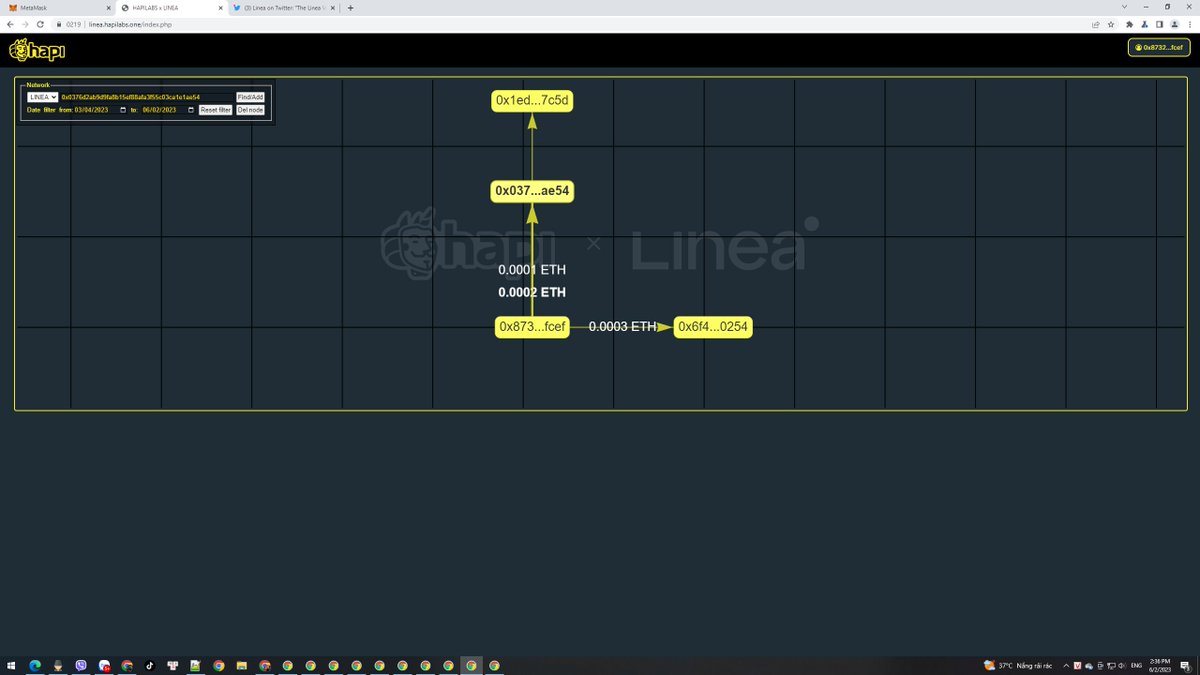Click the Del node button
Viewport: 1200px width, 675px height.
point(250,110)
